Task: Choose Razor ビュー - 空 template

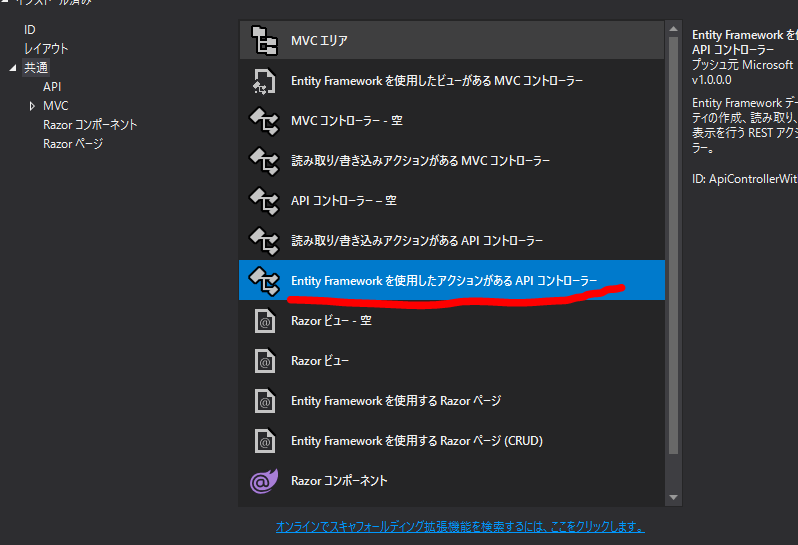Action: pos(331,321)
